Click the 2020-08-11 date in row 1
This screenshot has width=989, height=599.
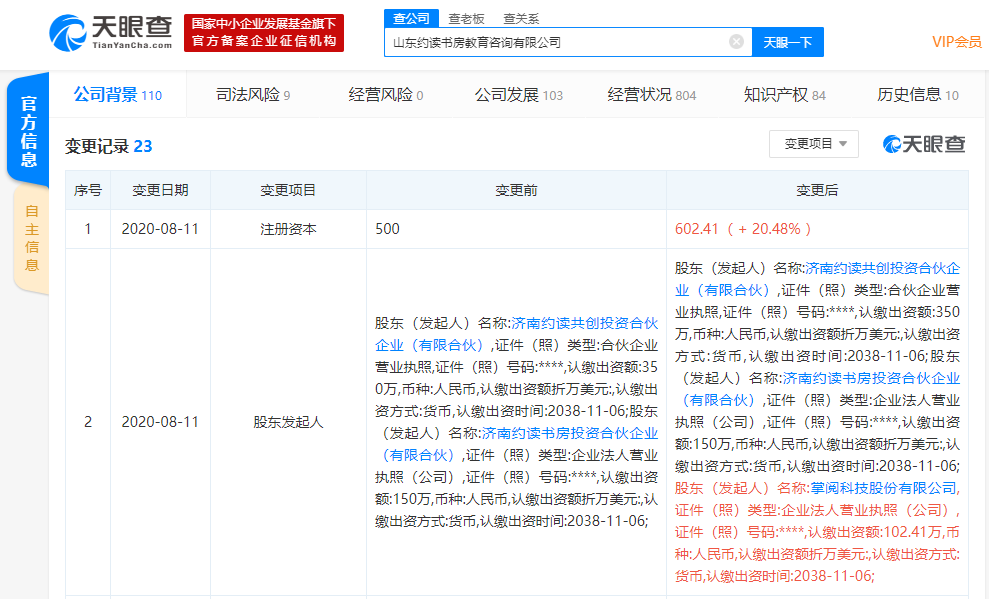[160, 229]
